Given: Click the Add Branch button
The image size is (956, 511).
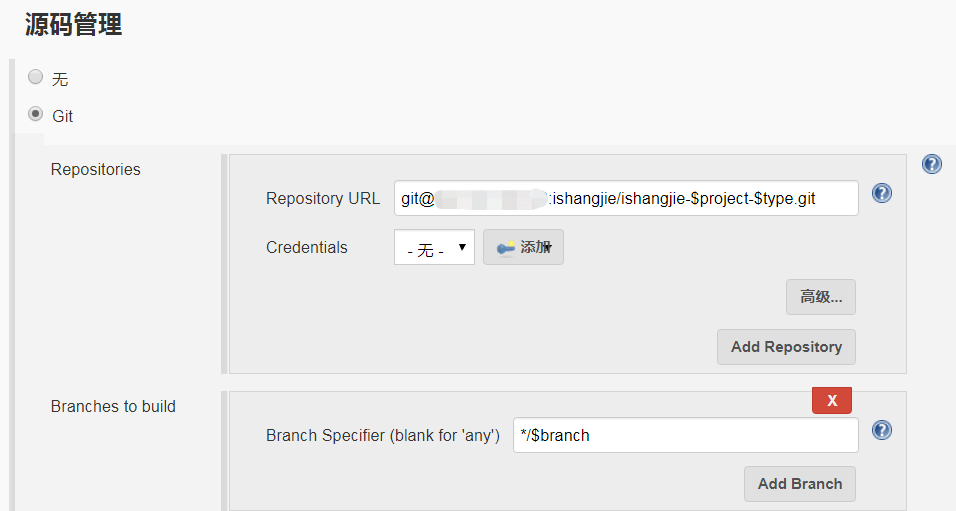Looking at the screenshot, I should pyautogui.click(x=799, y=484).
